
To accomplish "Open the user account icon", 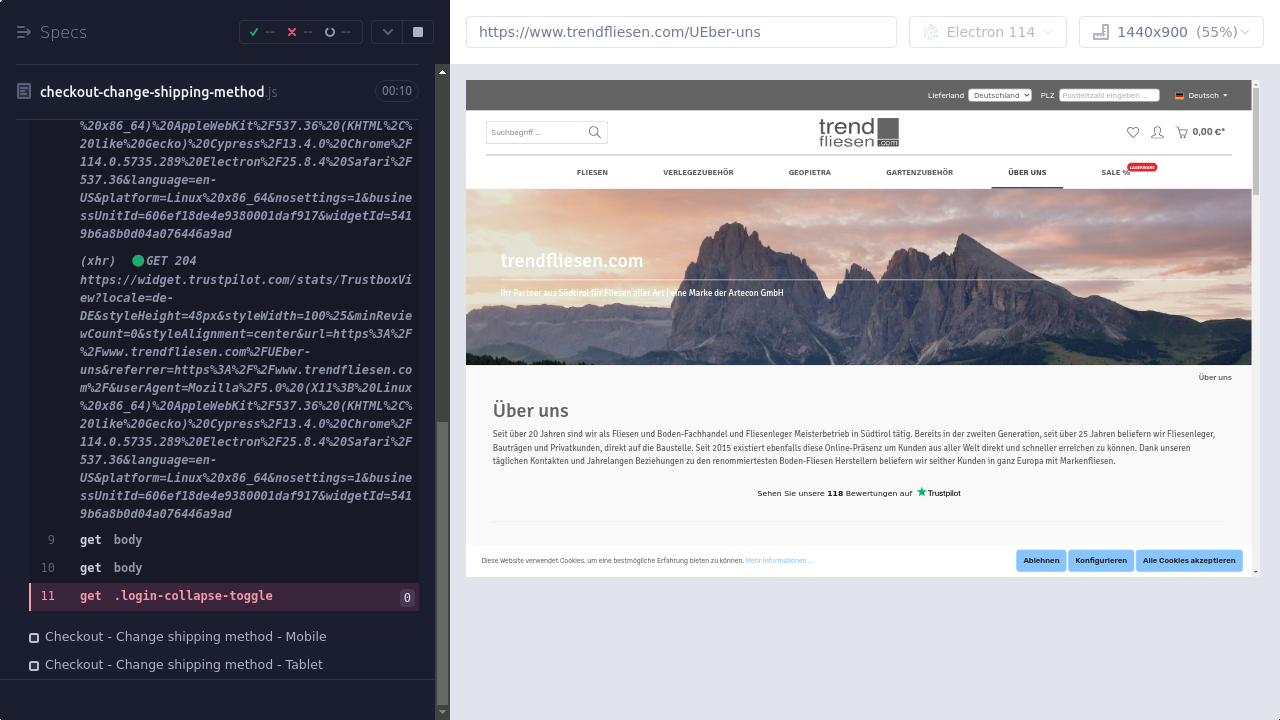I will click(x=1157, y=132).
